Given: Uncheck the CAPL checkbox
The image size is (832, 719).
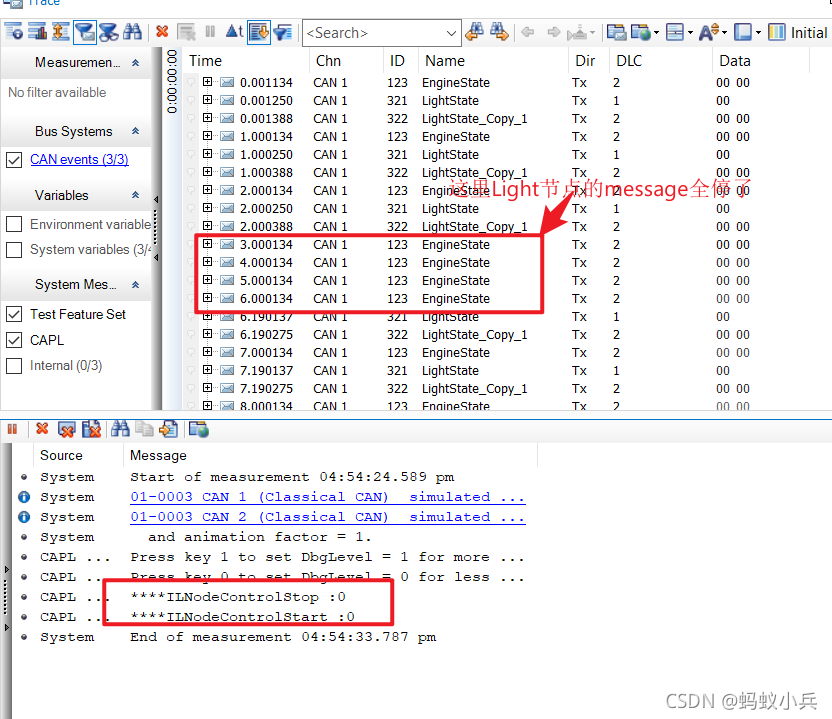Looking at the screenshot, I should click(14, 340).
